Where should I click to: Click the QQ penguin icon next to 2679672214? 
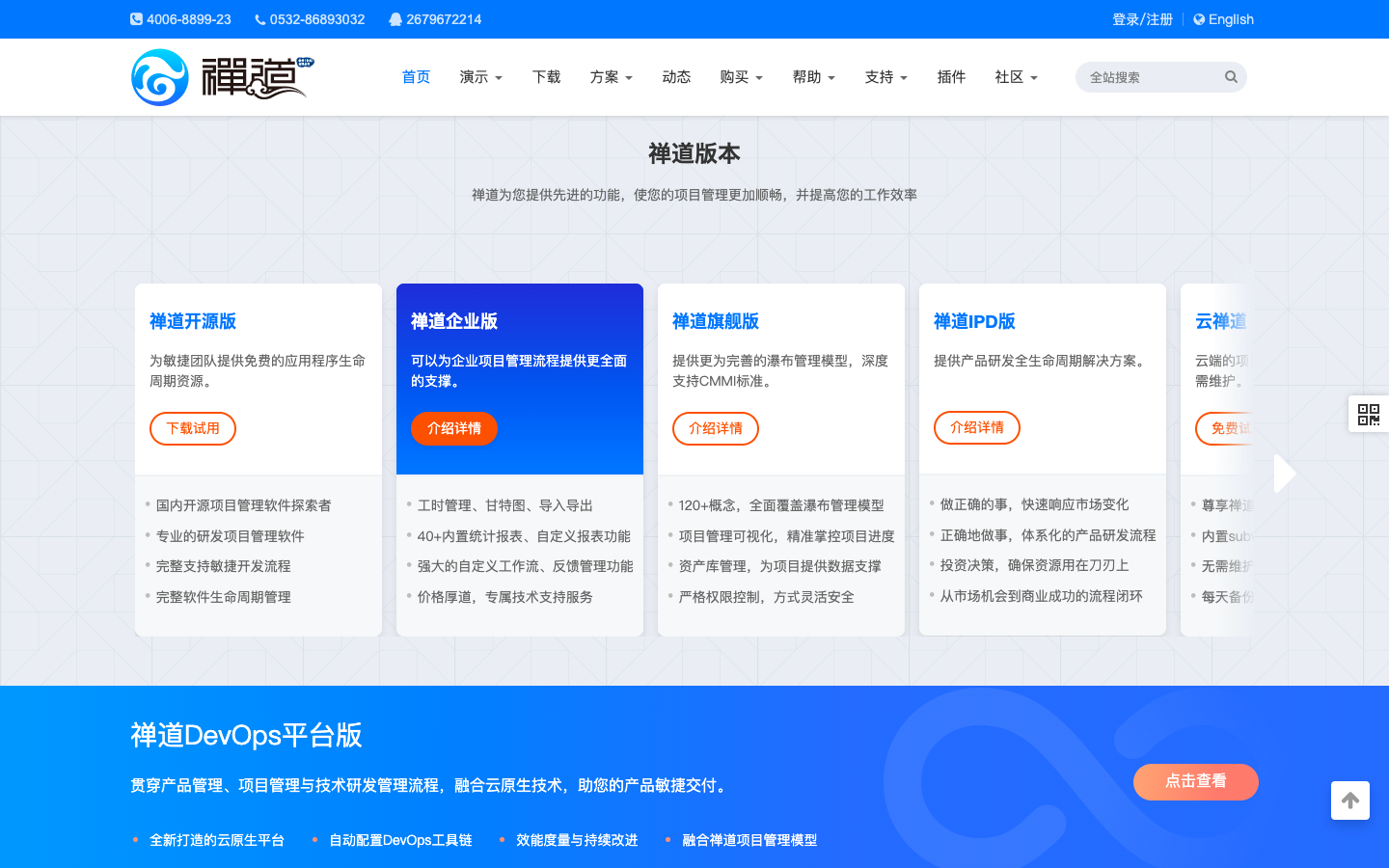[x=395, y=18]
